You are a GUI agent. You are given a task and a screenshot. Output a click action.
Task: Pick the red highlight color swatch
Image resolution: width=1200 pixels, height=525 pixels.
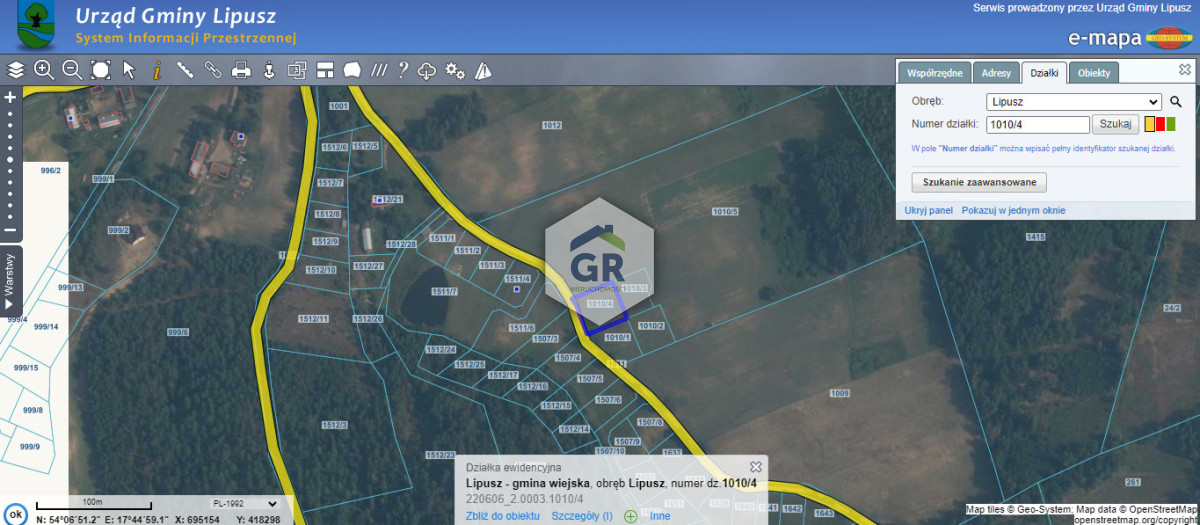(x=1160, y=124)
